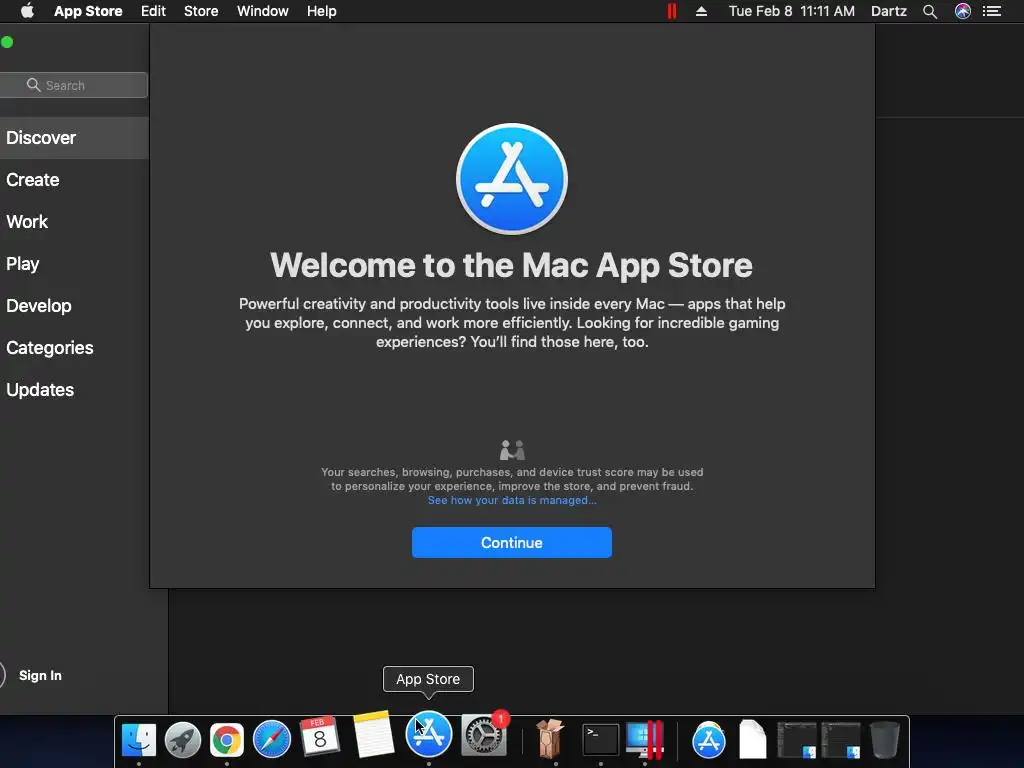The width and height of the screenshot is (1024, 768).
Task: Activate Siri from the menu bar
Action: pos(963,11)
